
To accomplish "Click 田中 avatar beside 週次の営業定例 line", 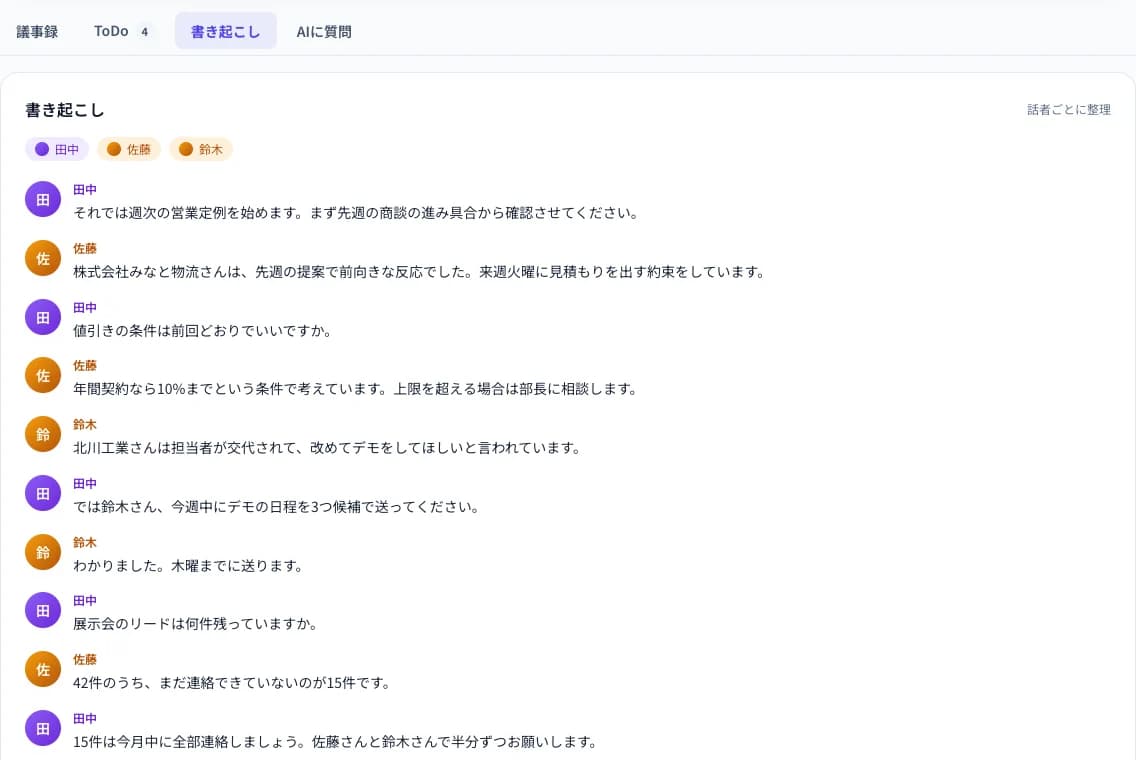I will click(x=43, y=199).
